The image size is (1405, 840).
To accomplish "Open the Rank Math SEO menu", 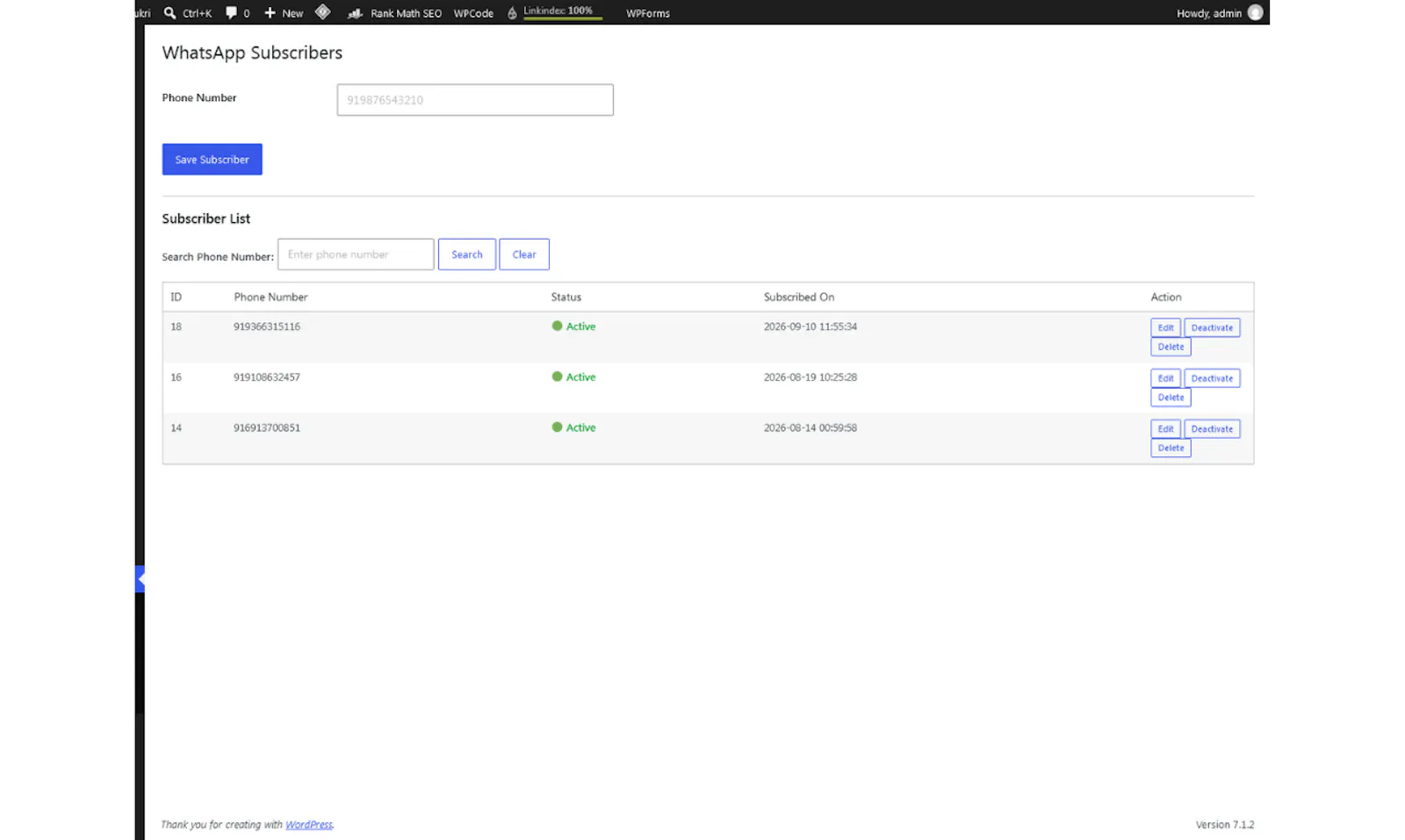I will tap(395, 13).
